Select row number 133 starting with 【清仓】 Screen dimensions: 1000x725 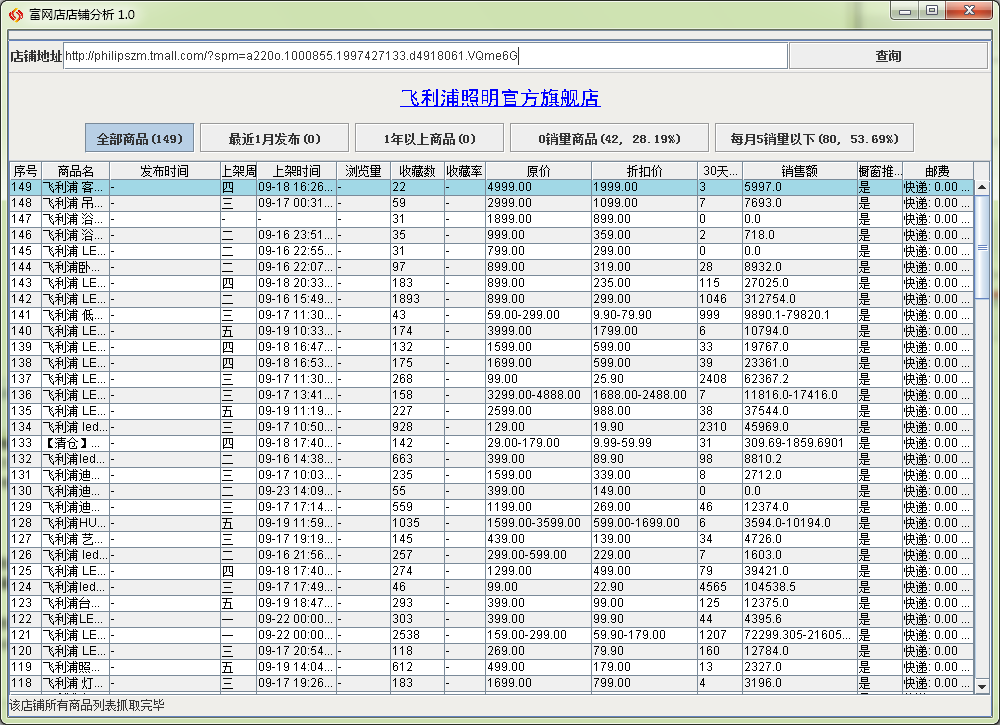(400, 443)
